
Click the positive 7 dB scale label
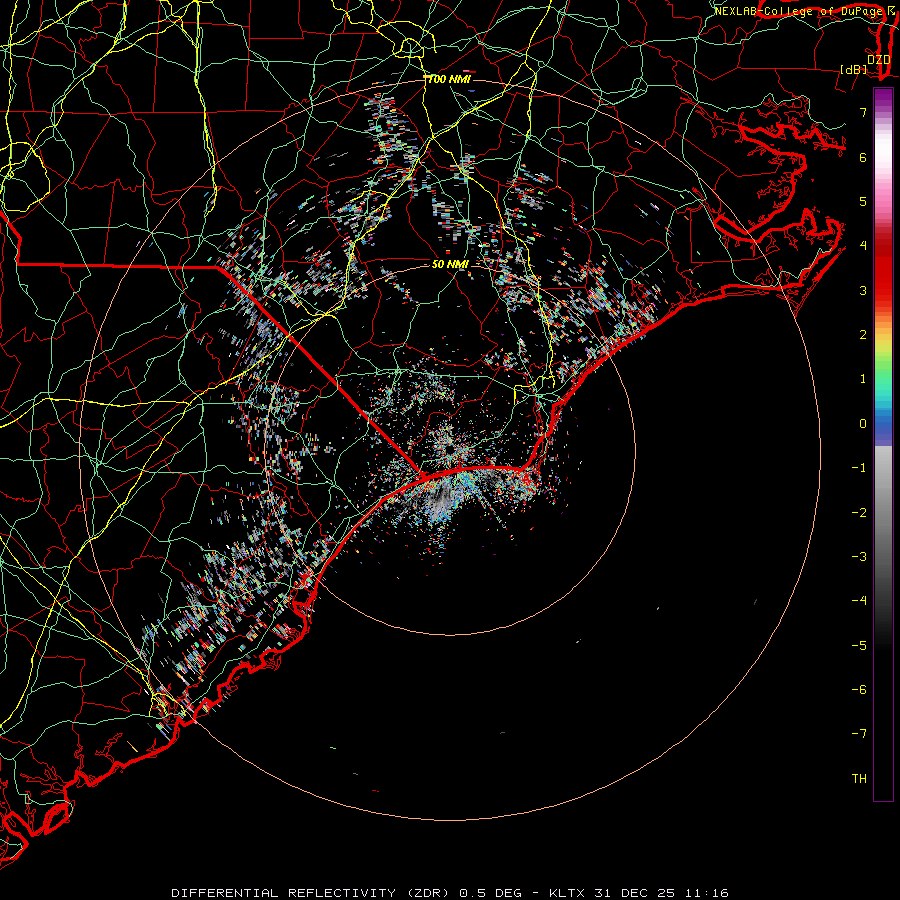(863, 112)
